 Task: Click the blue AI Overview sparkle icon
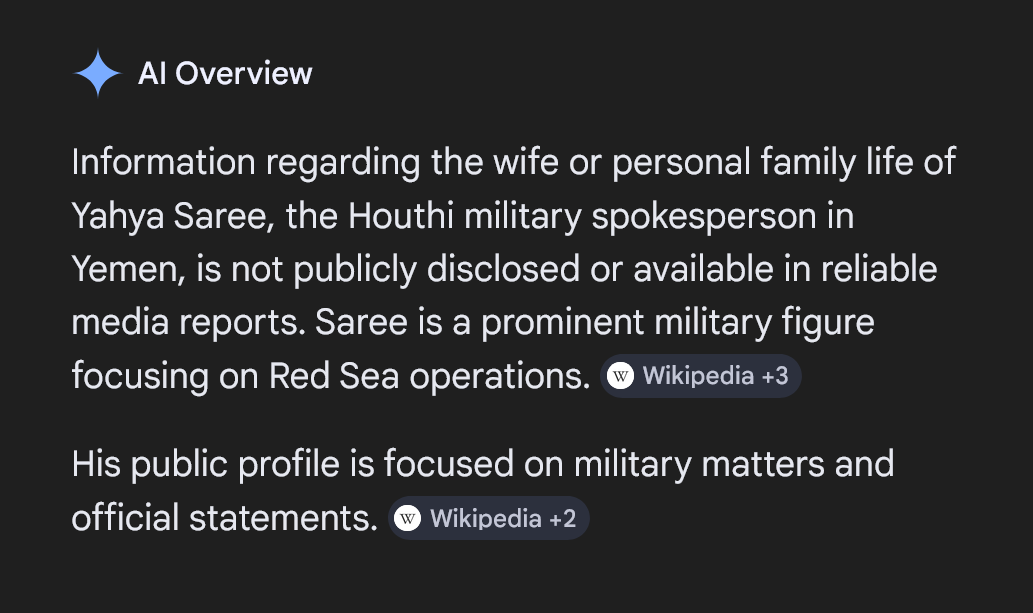[x=97, y=73]
